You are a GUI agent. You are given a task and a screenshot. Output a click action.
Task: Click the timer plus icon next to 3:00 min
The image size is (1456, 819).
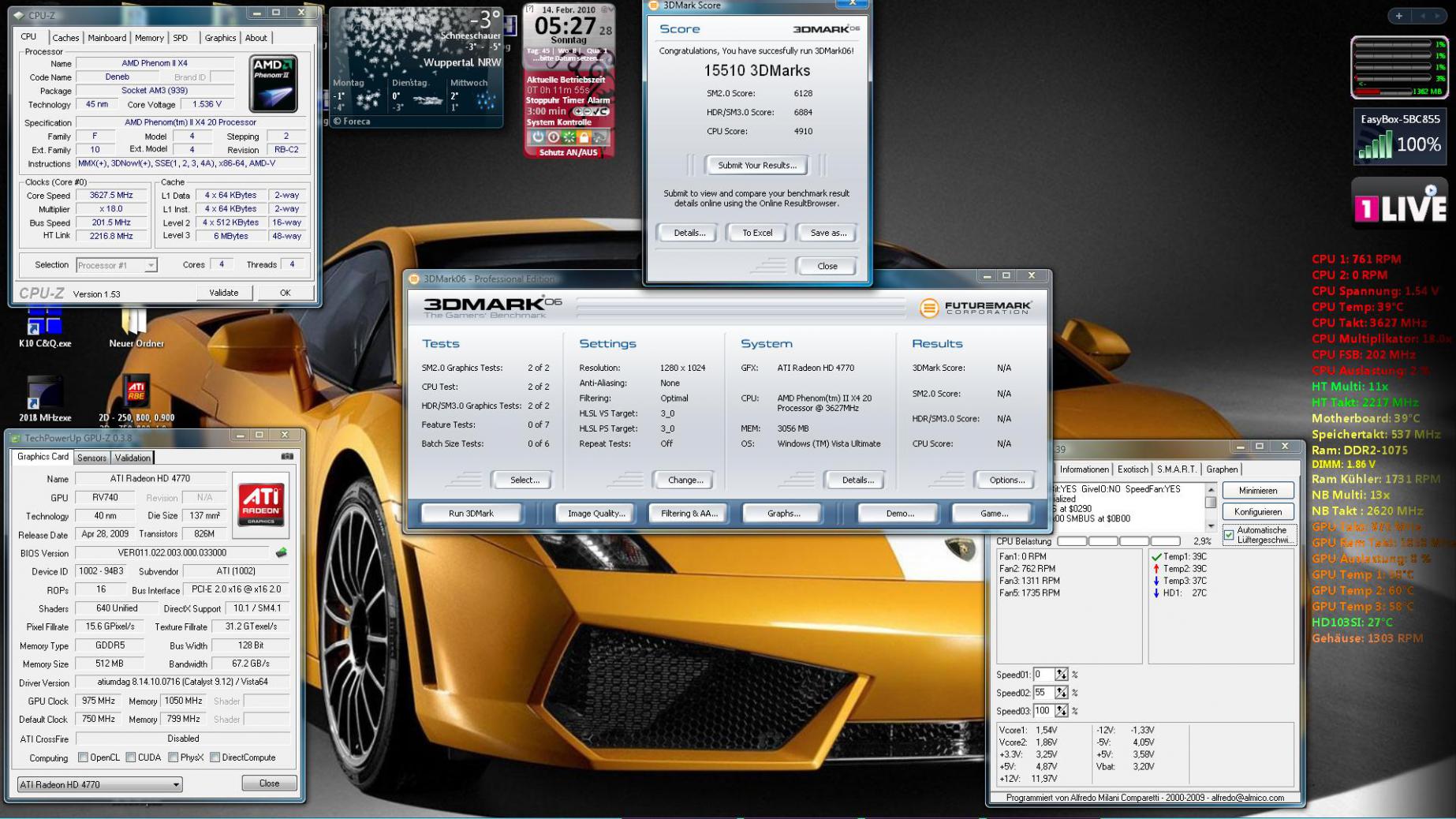(x=578, y=111)
